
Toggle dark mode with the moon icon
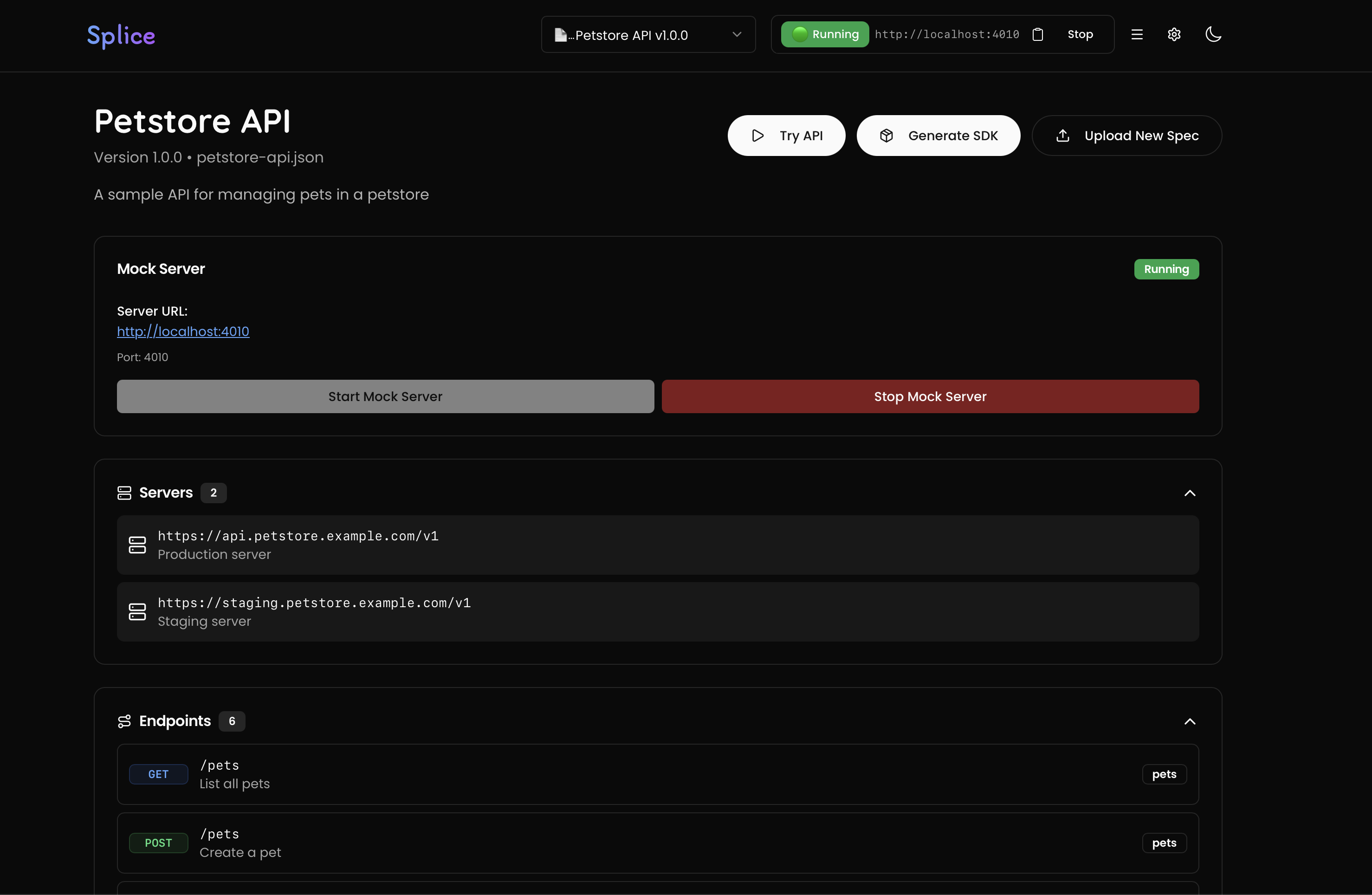1213,35
